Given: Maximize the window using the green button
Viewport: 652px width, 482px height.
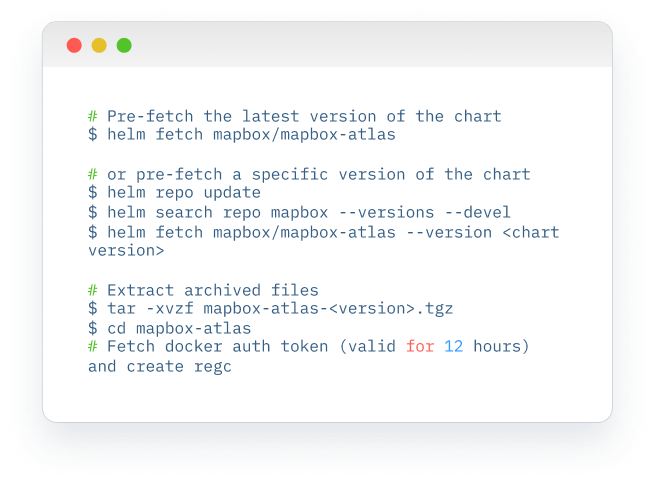Looking at the screenshot, I should (x=124, y=45).
